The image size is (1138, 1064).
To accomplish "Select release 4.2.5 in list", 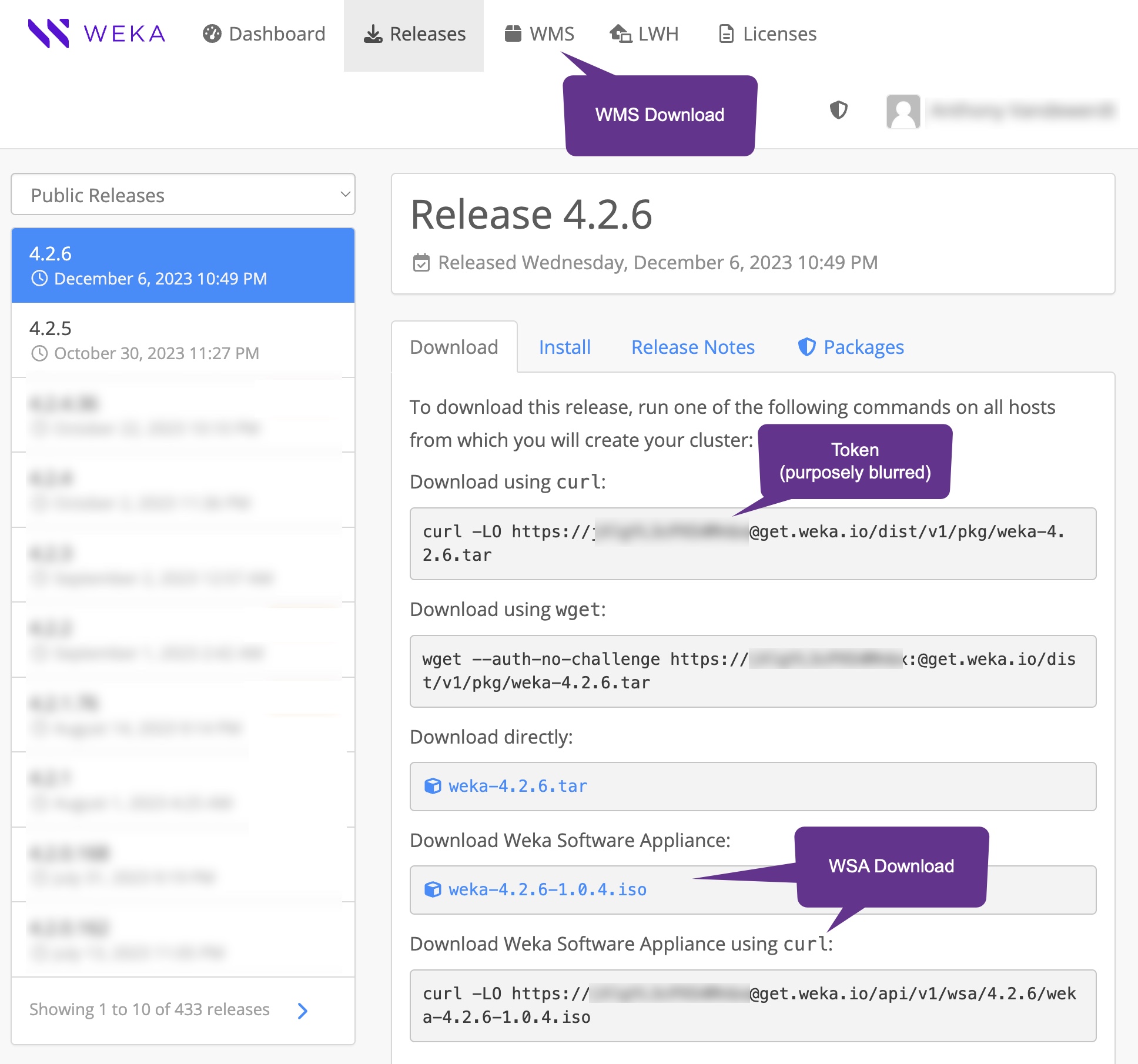I will click(183, 340).
